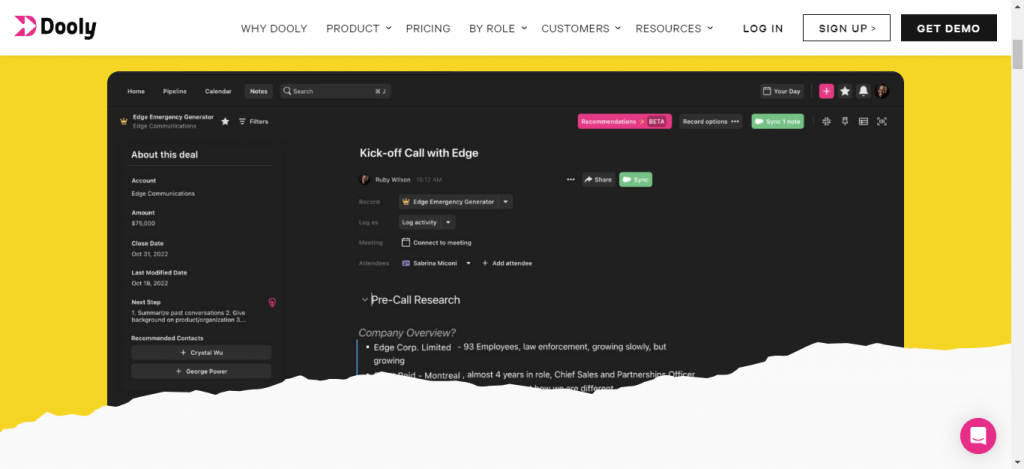Click the lightbulb icon next to Next Step

tap(272, 302)
